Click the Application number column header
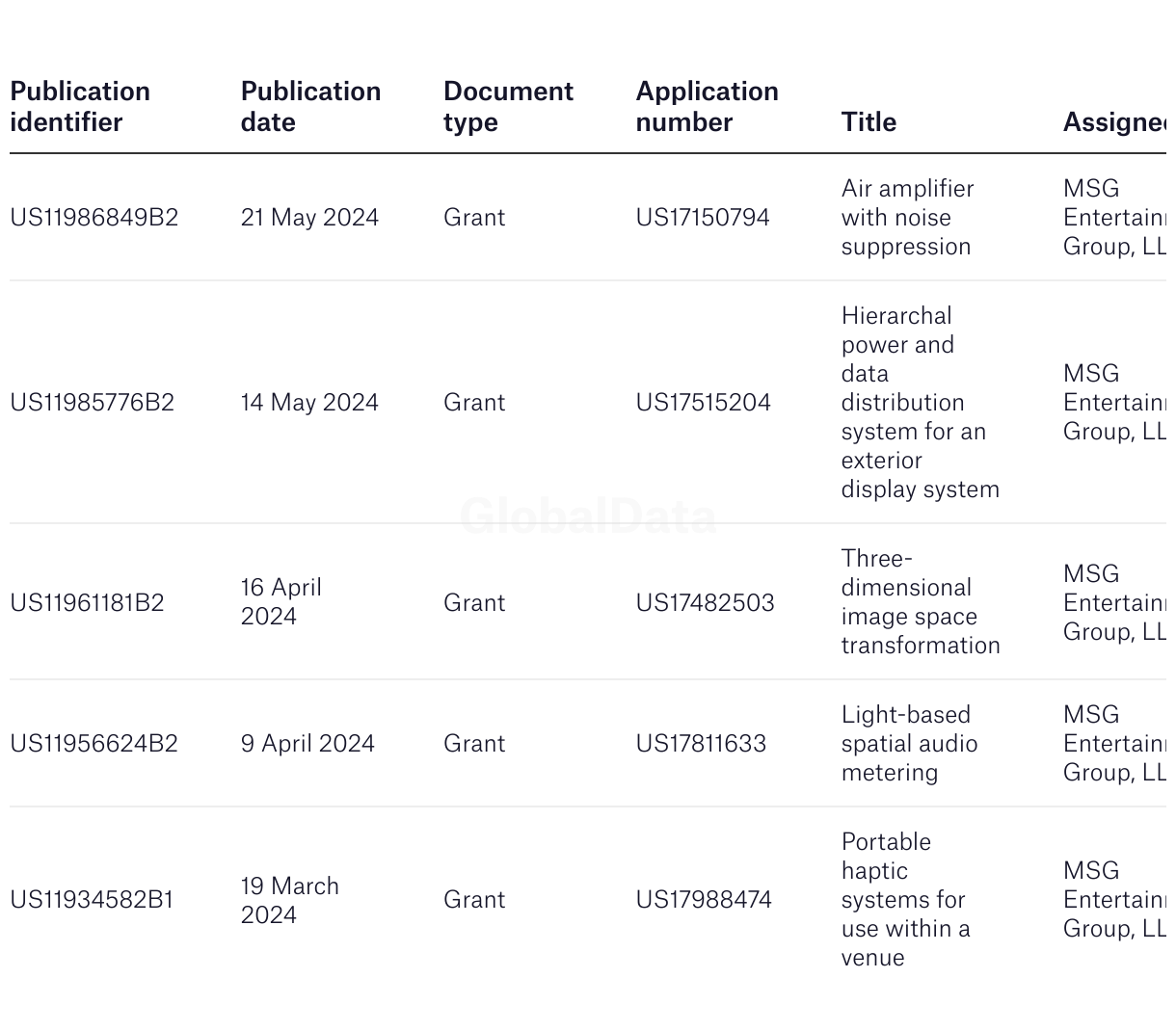 coord(707,106)
